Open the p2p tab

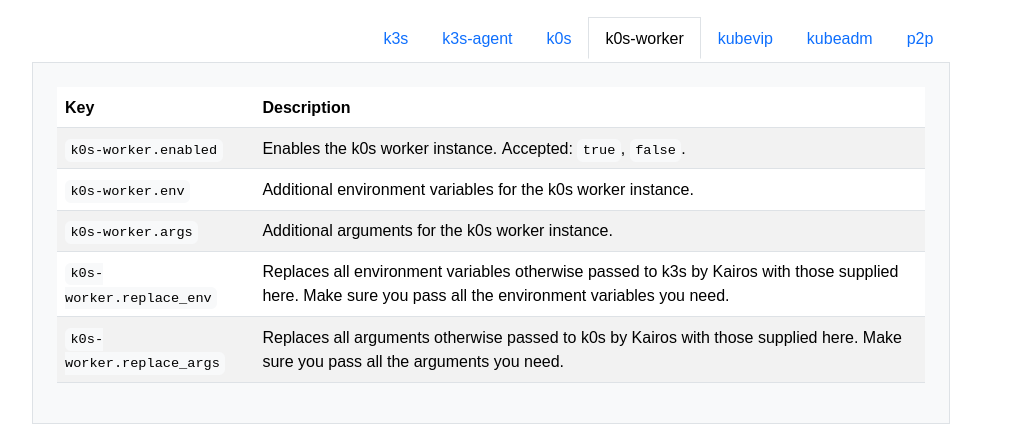920,39
